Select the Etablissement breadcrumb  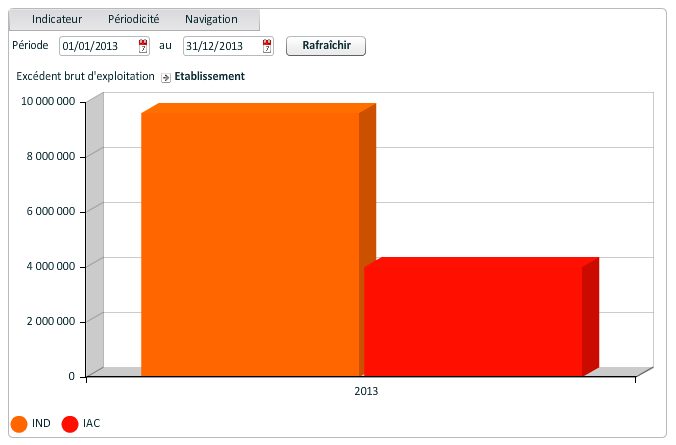pyautogui.click(x=210, y=76)
